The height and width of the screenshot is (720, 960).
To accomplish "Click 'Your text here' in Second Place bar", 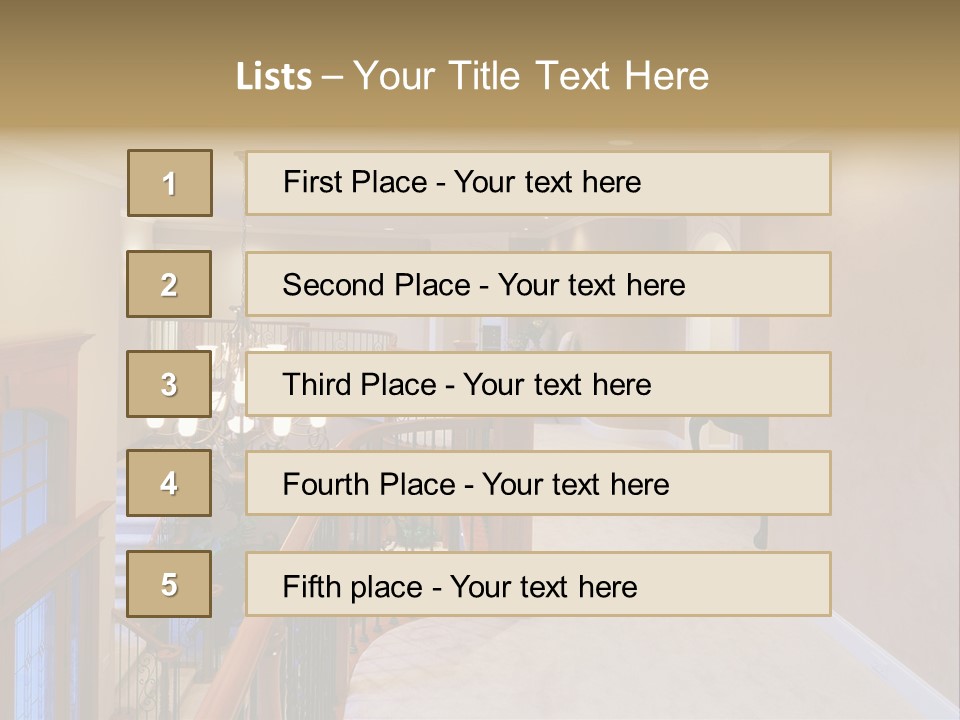I will pos(591,285).
